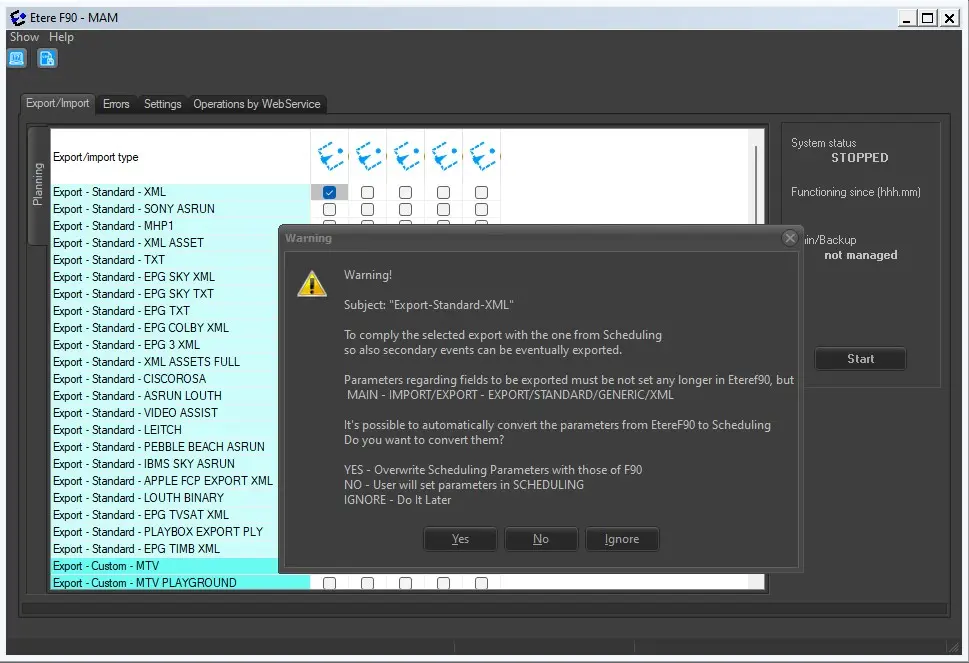Click the yellow warning triangle icon
The width and height of the screenshot is (969, 663).
[x=312, y=283]
